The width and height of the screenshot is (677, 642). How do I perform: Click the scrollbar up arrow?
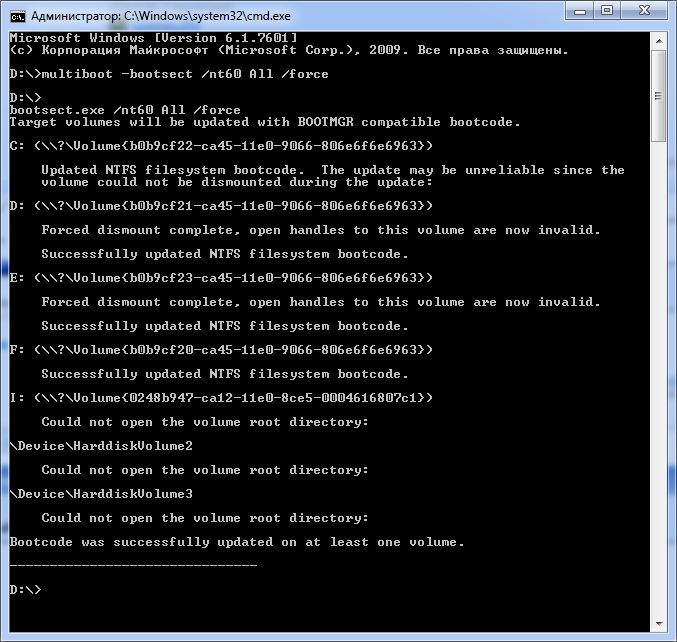click(659, 41)
